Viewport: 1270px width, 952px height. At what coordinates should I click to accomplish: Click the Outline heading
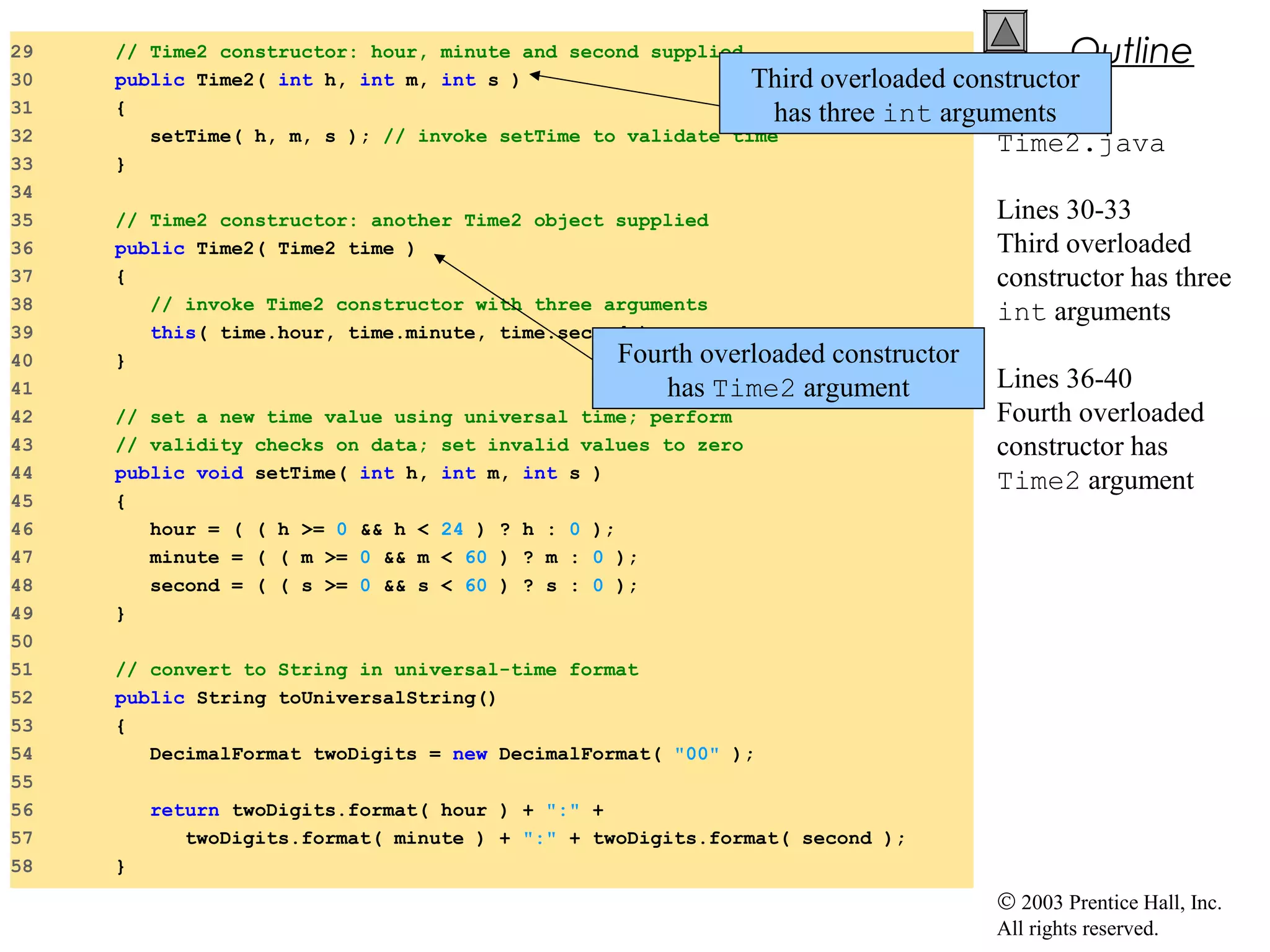(1132, 50)
